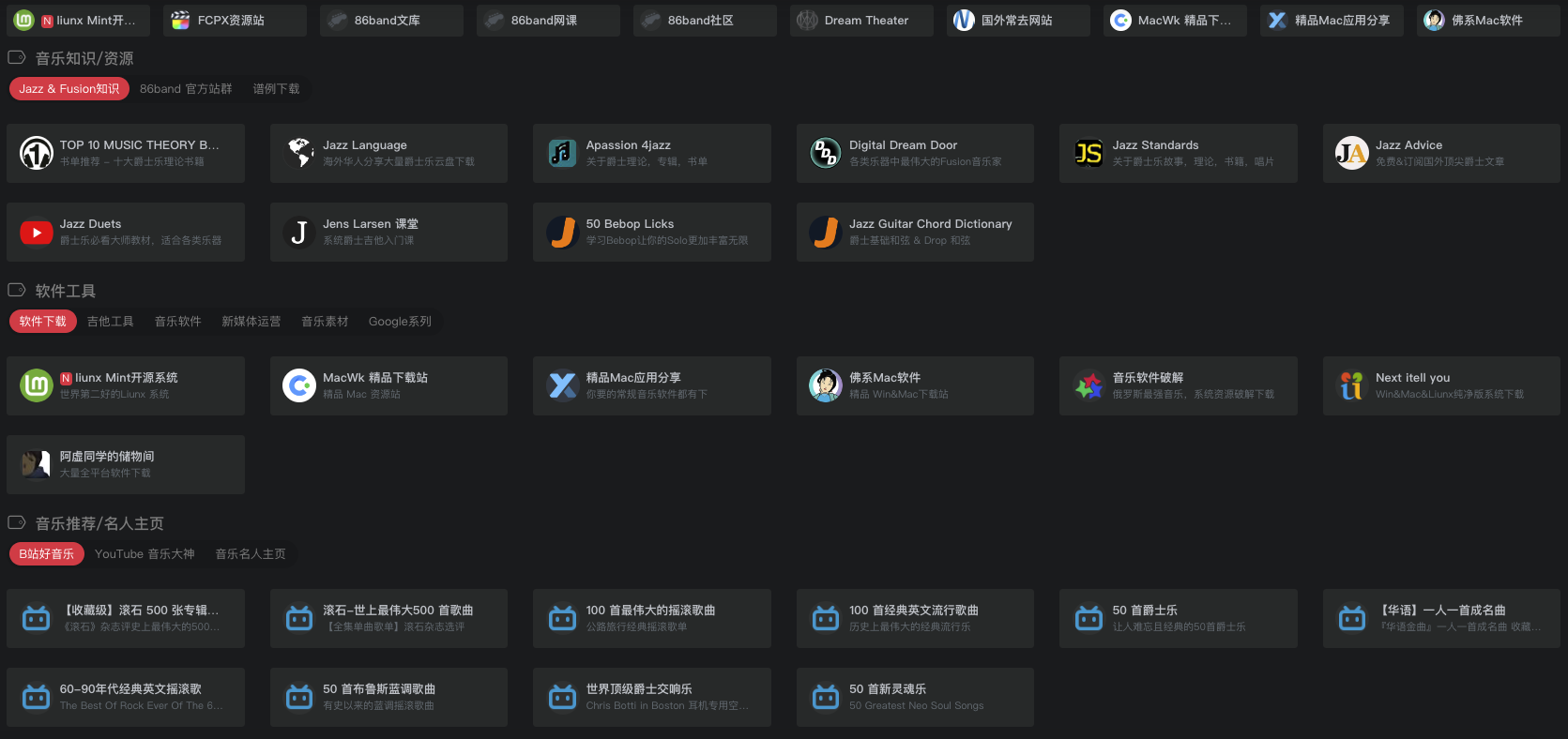Switch to the 音乐软件 tab

[x=178, y=322]
